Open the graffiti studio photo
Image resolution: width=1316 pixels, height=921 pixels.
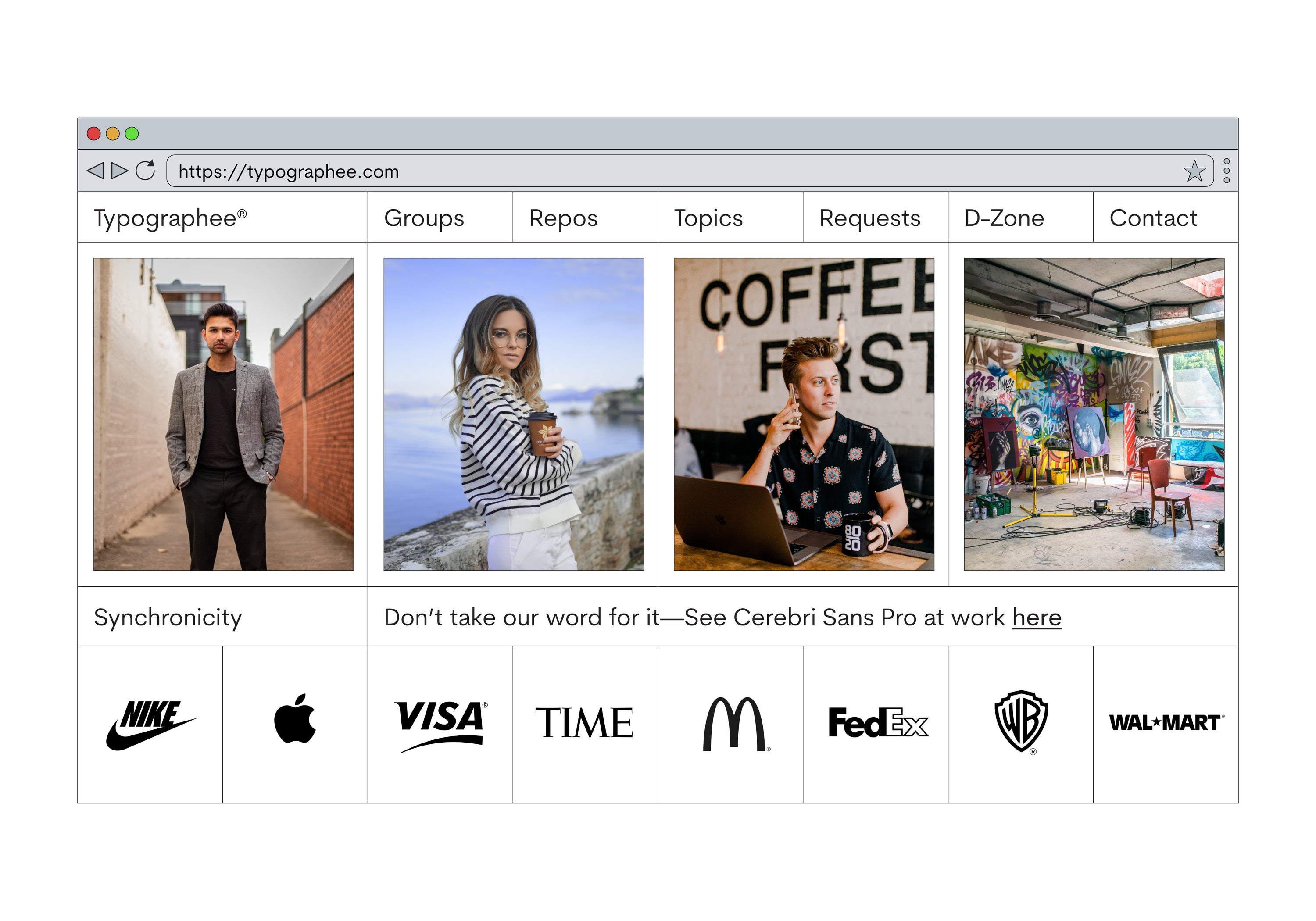[x=1094, y=414]
